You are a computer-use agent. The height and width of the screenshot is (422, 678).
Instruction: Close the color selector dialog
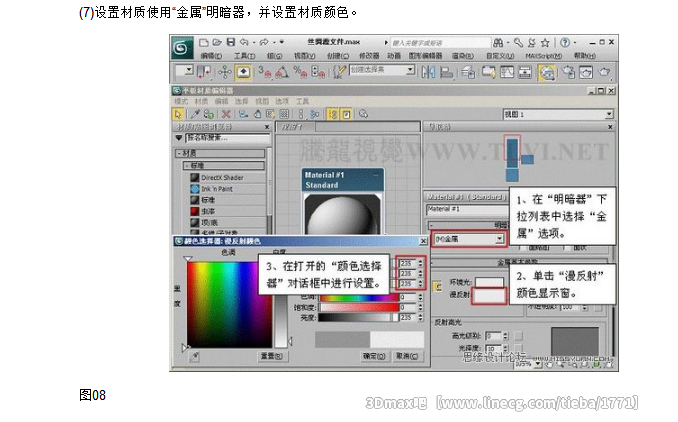[423, 241]
